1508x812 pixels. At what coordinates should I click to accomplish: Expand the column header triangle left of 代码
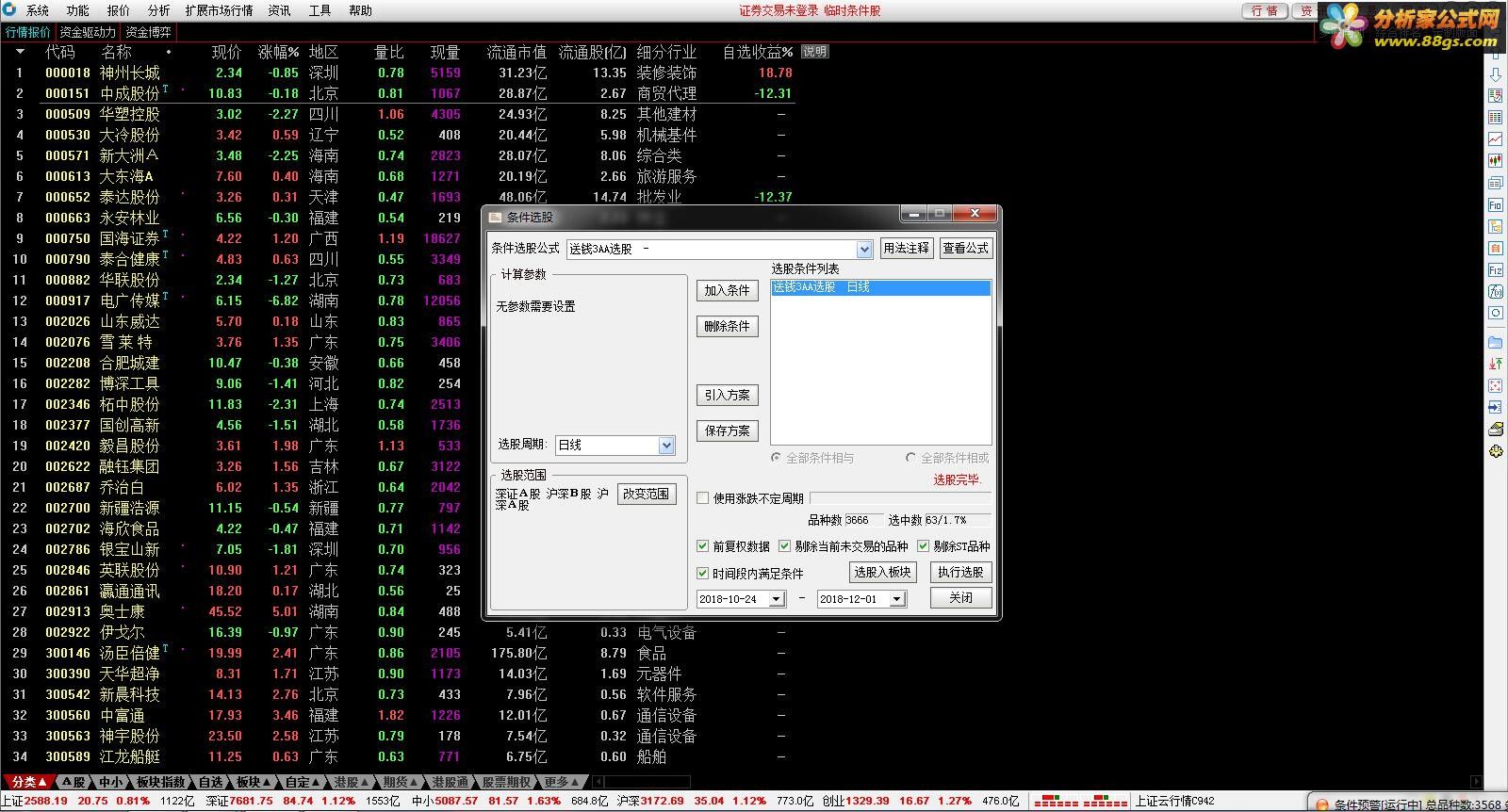[20, 52]
